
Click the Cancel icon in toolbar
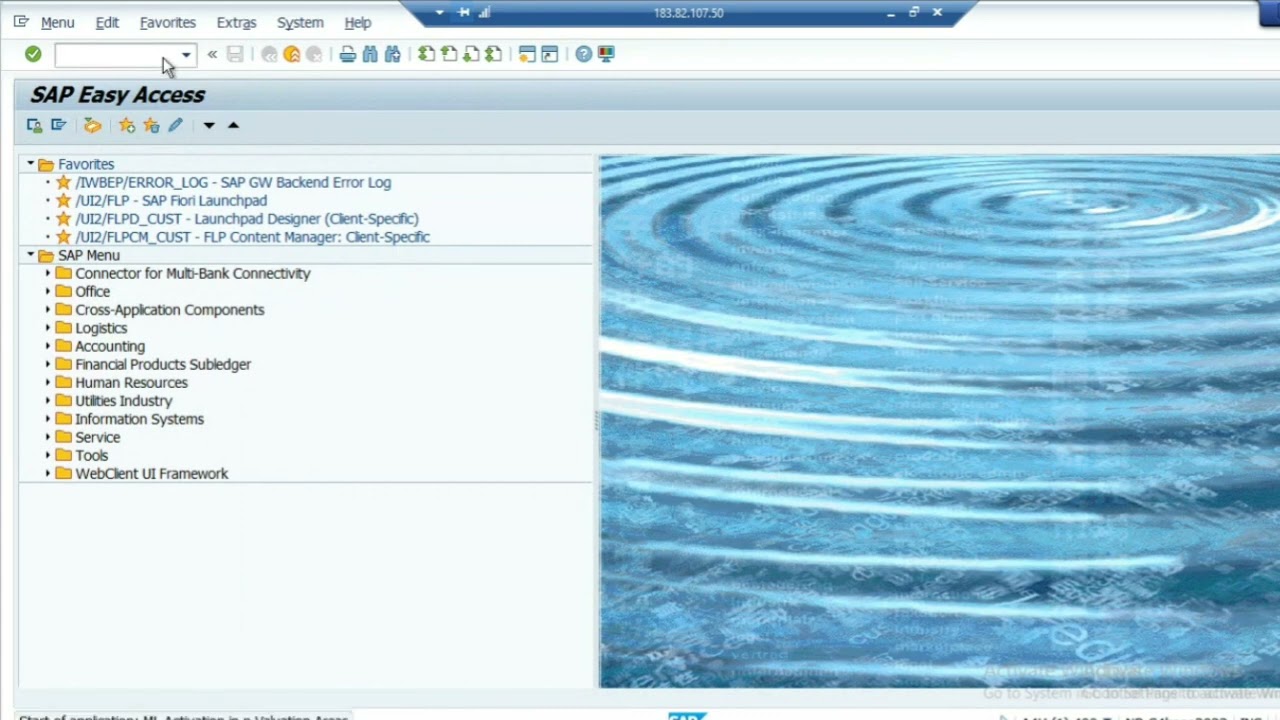coord(314,54)
